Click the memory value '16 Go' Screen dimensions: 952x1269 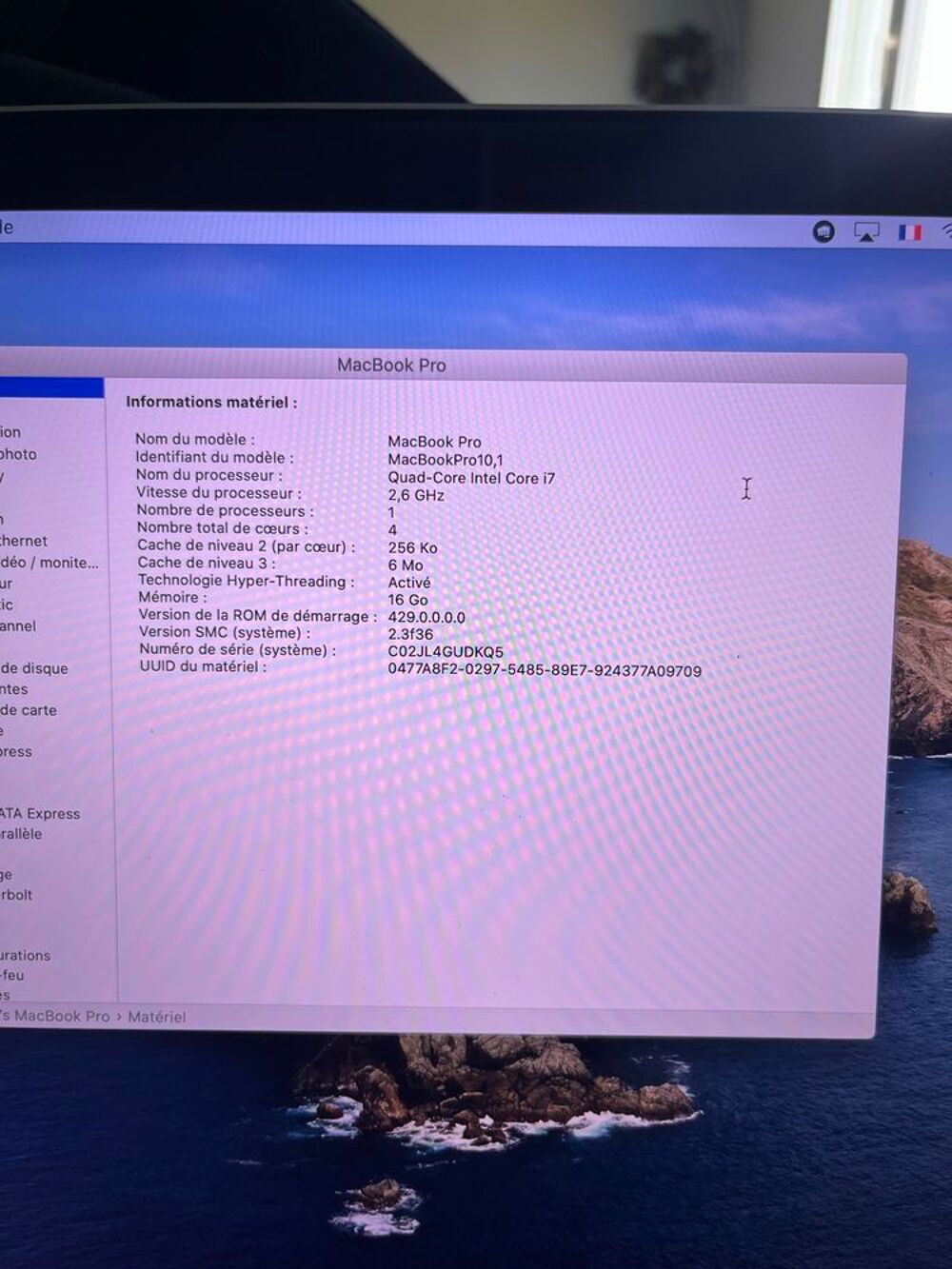[x=407, y=600]
